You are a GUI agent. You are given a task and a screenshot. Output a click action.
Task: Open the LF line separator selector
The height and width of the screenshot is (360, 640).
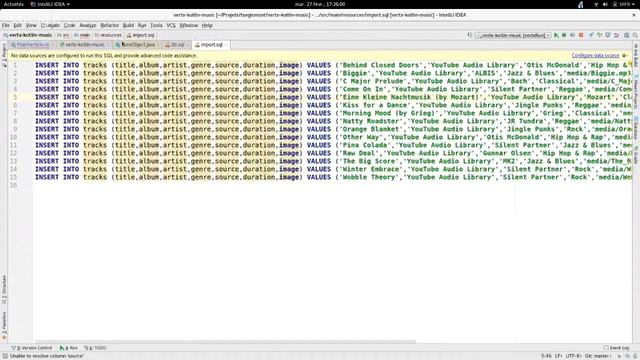click(x=558, y=356)
